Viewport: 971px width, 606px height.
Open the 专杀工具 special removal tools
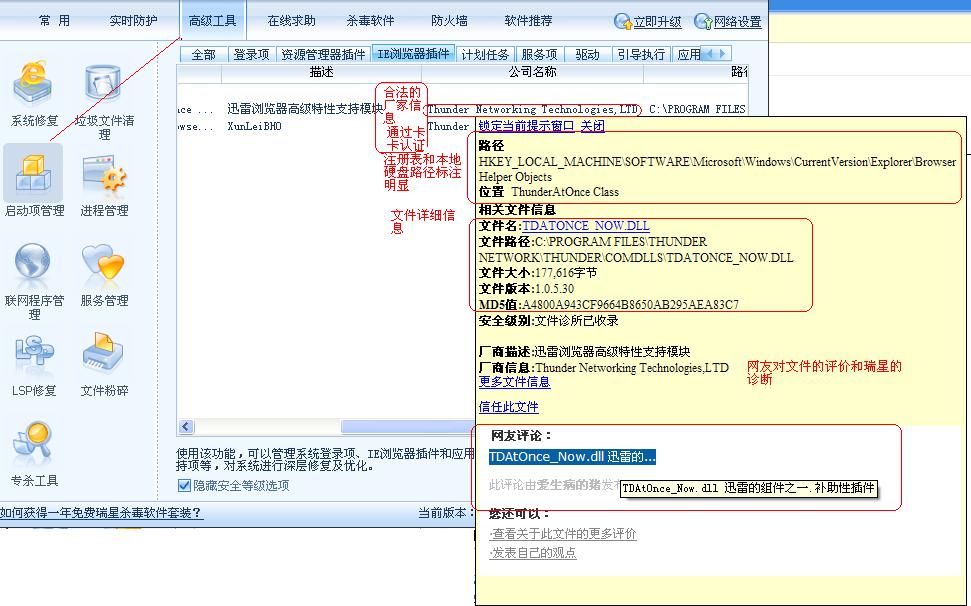(33, 454)
